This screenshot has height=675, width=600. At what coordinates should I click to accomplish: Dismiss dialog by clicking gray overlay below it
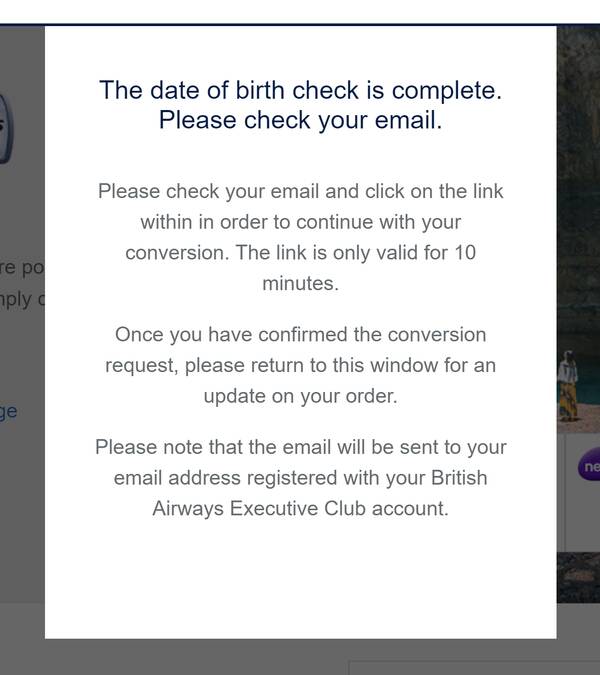point(172,657)
